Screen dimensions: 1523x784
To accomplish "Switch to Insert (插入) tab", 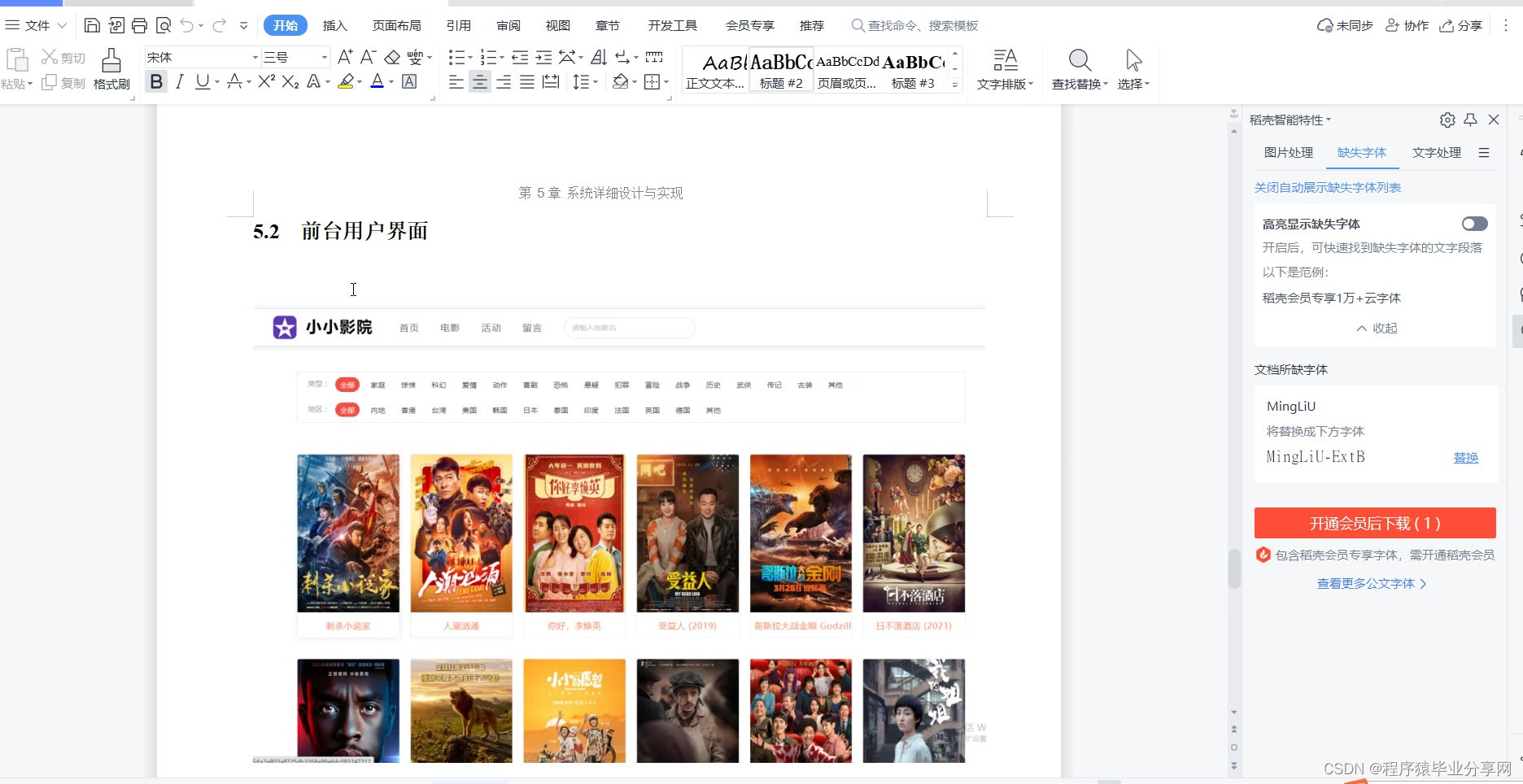I will click(334, 26).
